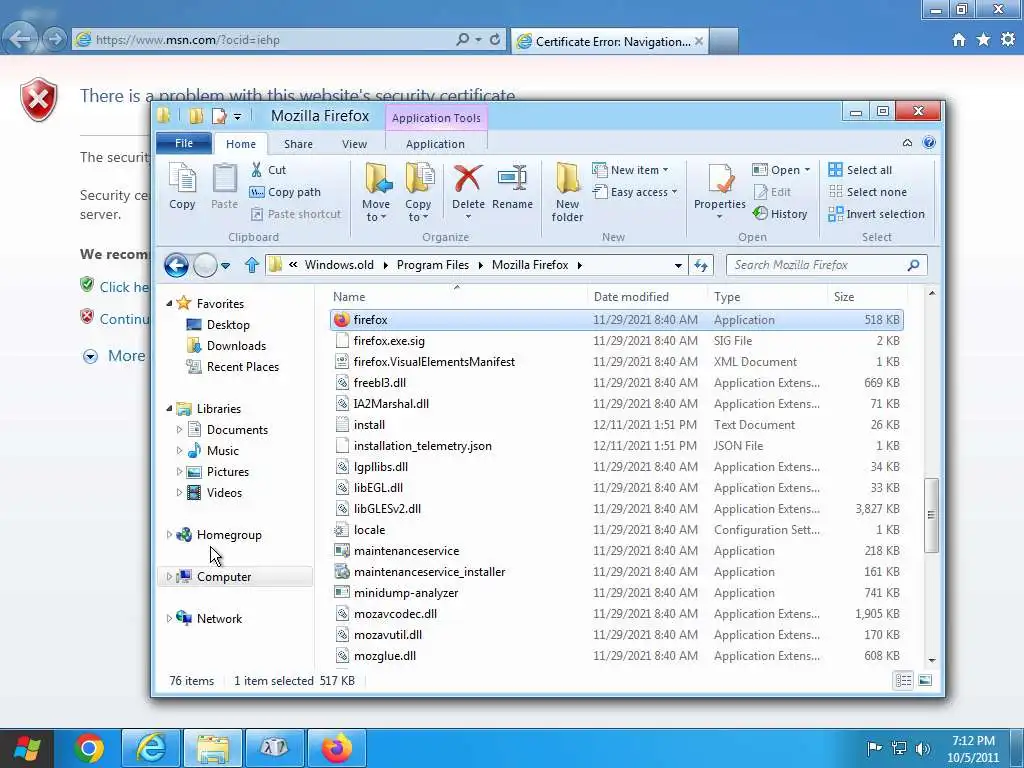Screen dimensions: 1024x768
Task: Expand the Network tree node arrow
Action: [x=169, y=618]
